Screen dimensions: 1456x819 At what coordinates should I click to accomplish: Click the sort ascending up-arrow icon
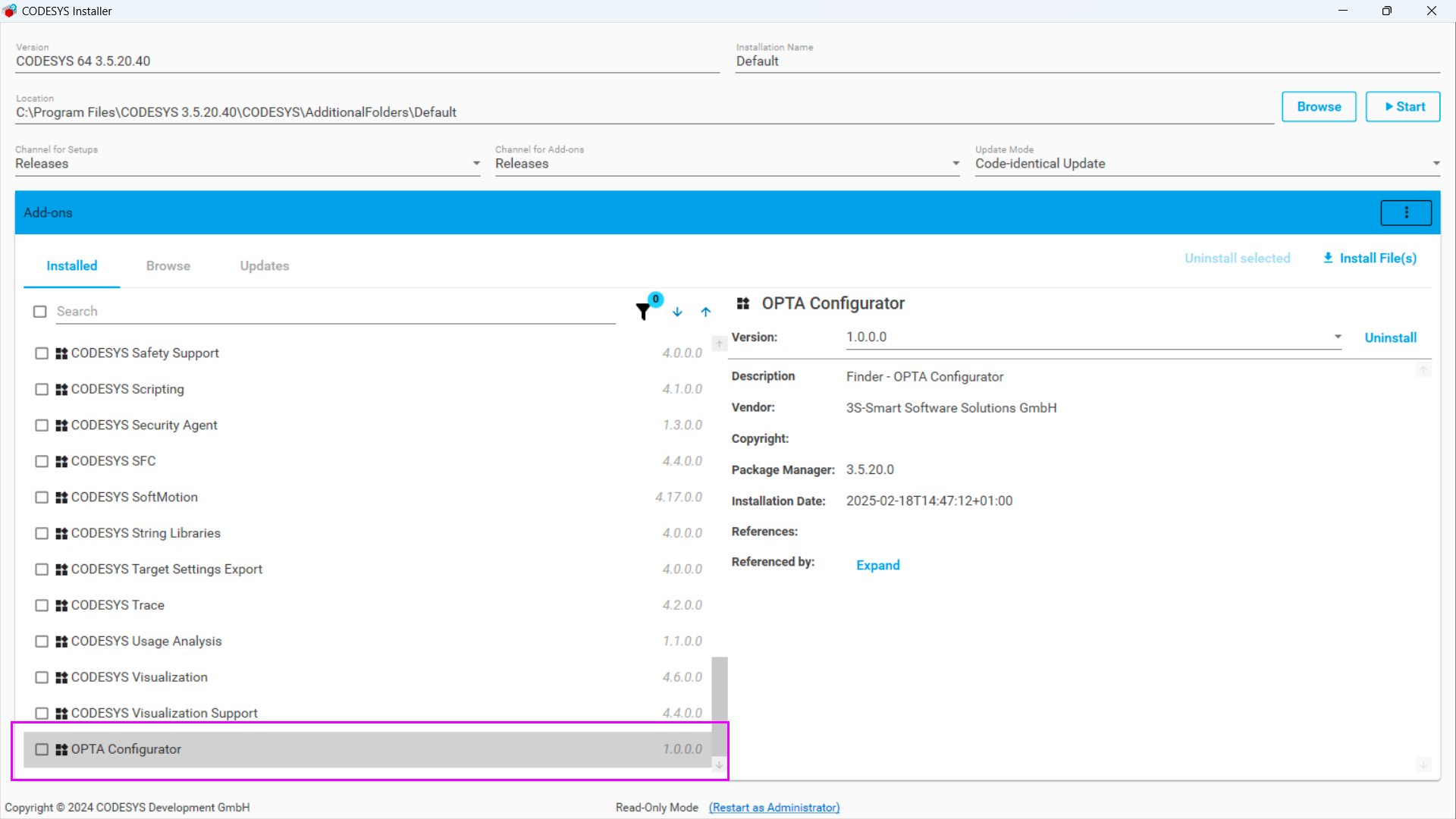pos(706,312)
